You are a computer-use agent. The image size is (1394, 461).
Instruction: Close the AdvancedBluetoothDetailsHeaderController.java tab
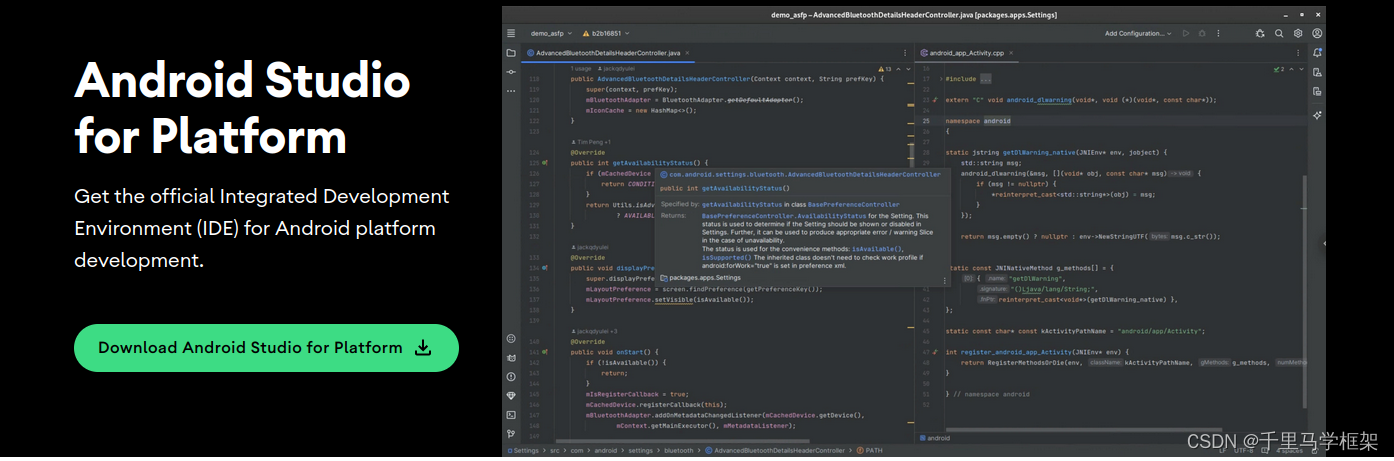click(687, 53)
